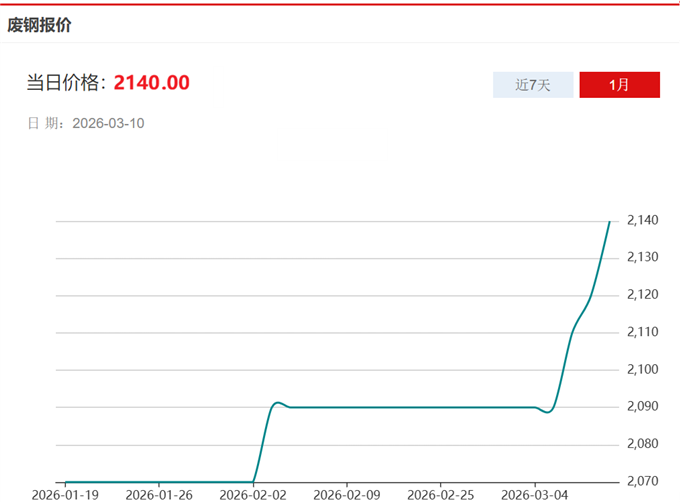680x502 pixels.
Task: Click the 2026-02-09 x-axis label
Action: tap(346, 494)
